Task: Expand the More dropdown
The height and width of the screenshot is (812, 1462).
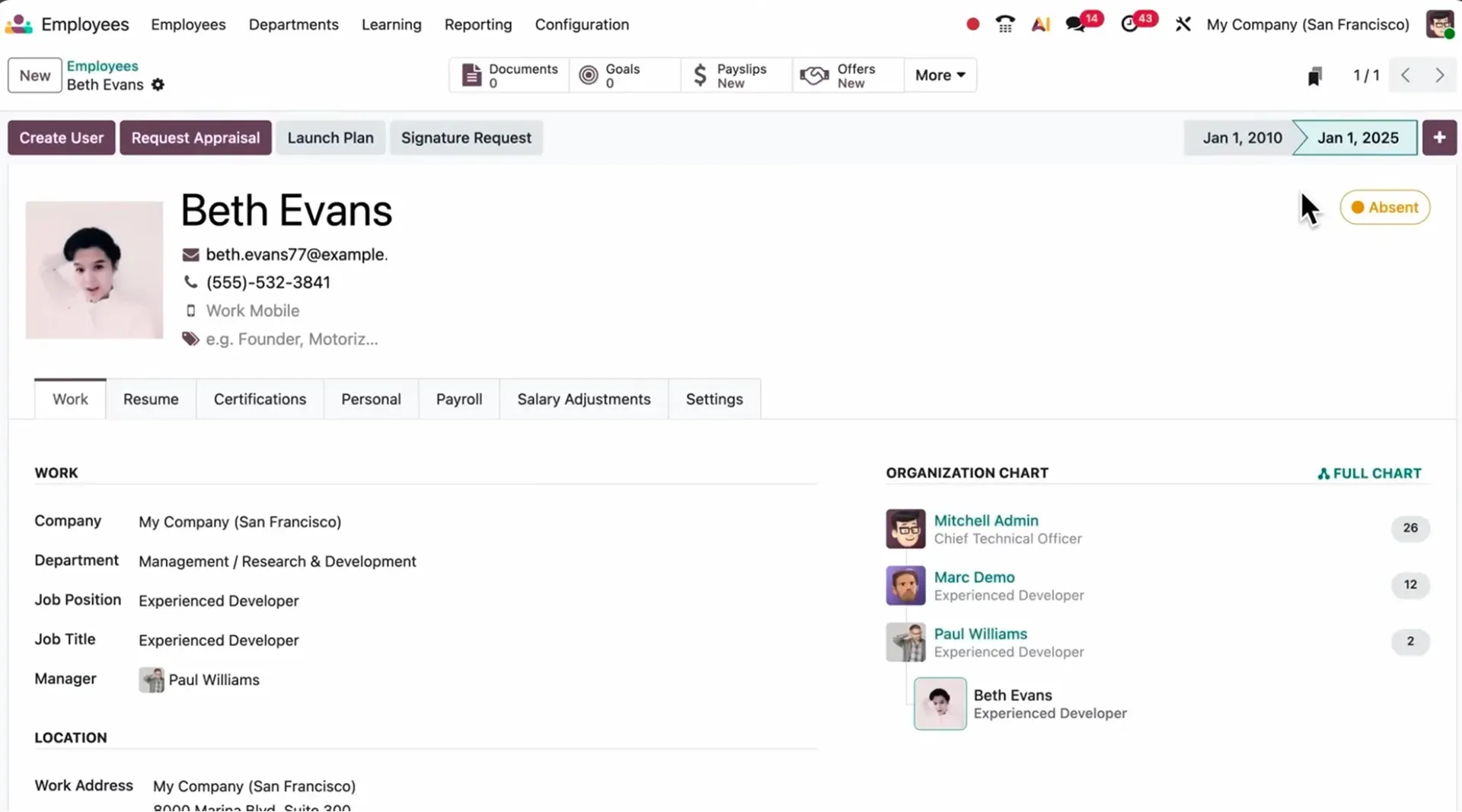Action: 940,75
